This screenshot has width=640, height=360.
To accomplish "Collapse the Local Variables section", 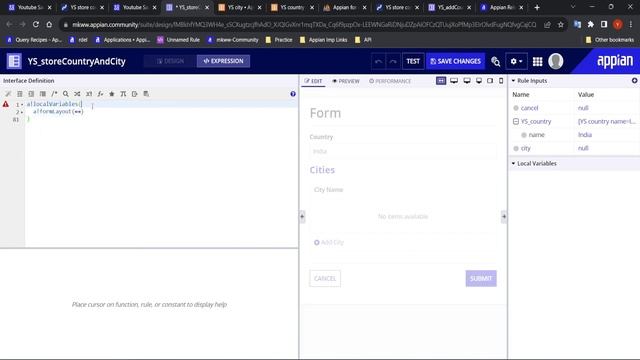I will click(513, 163).
